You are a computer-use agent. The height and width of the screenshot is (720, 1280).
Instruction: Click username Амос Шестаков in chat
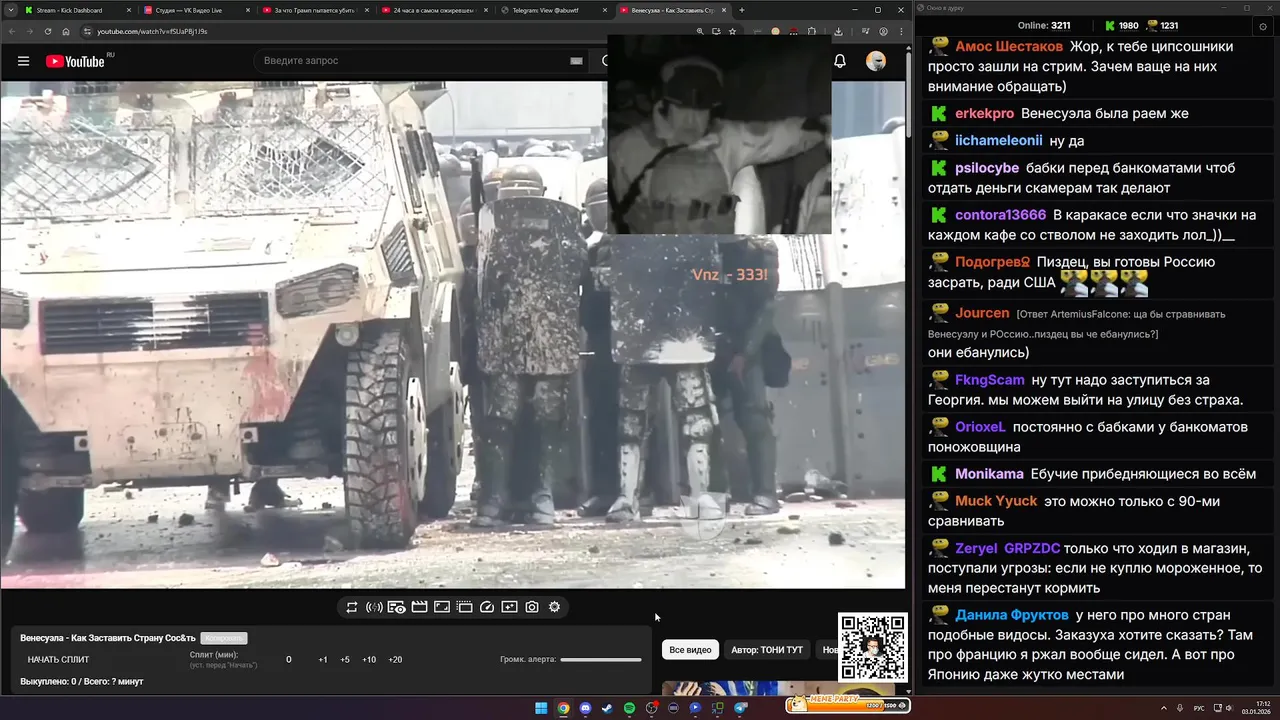click(1009, 47)
